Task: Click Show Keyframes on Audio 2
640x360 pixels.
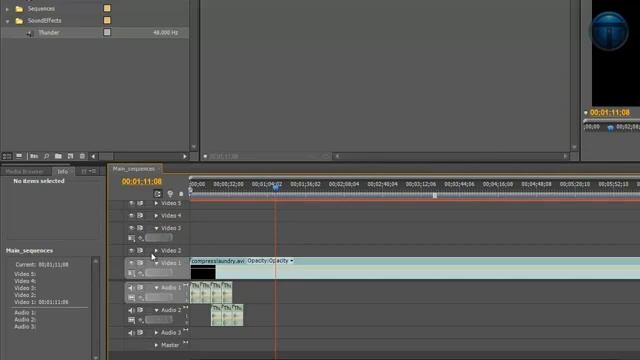Action: click(x=140, y=320)
